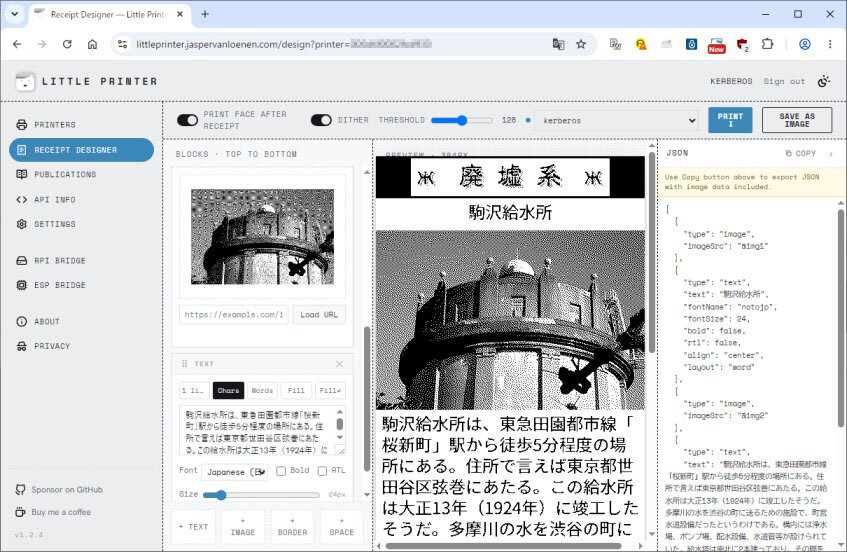The width and height of the screenshot is (847, 552).
Task: Add a new Border block
Action: coord(292,527)
